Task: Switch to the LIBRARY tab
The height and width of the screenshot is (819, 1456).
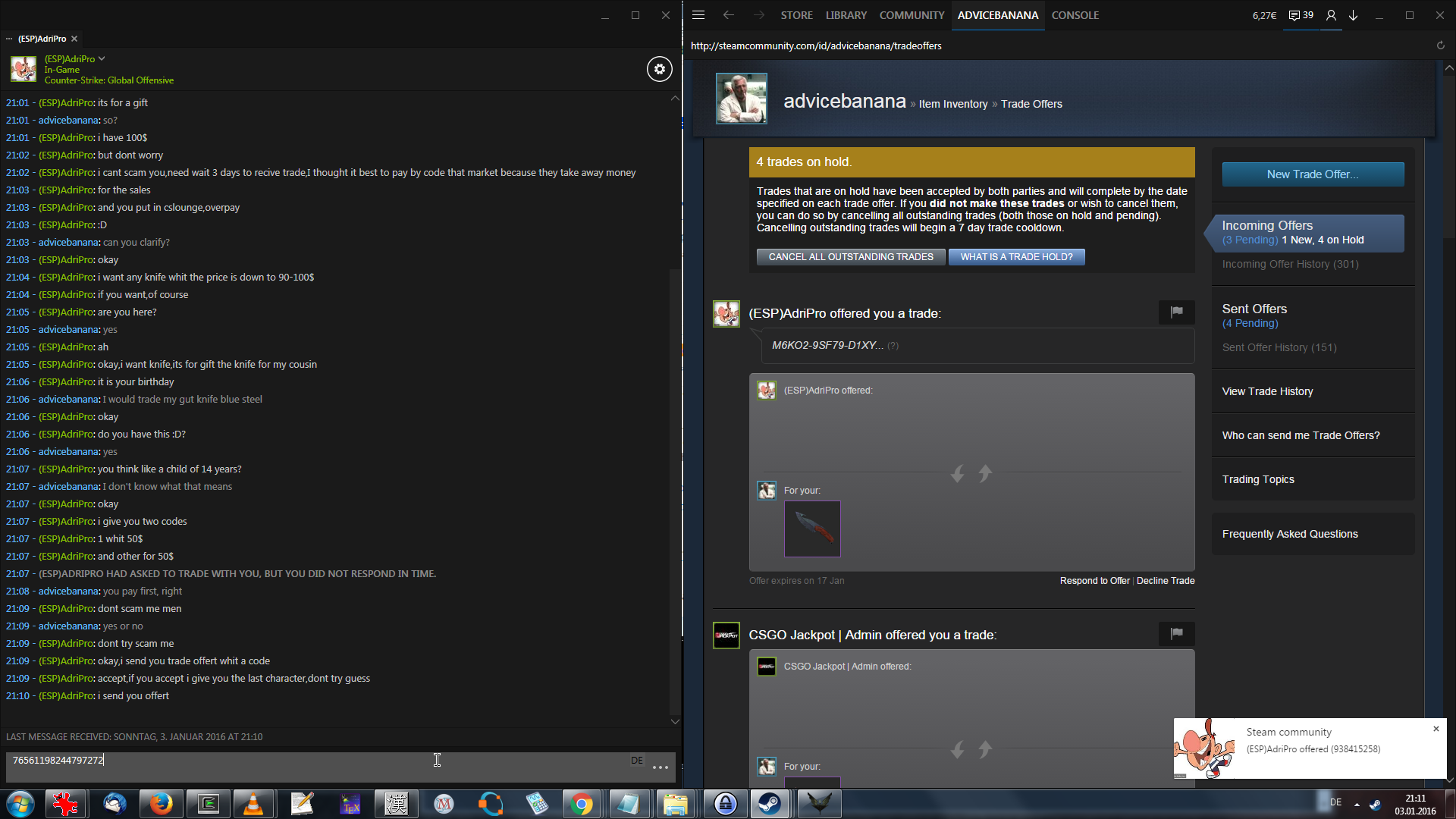Action: pyautogui.click(x=846, y=15)
